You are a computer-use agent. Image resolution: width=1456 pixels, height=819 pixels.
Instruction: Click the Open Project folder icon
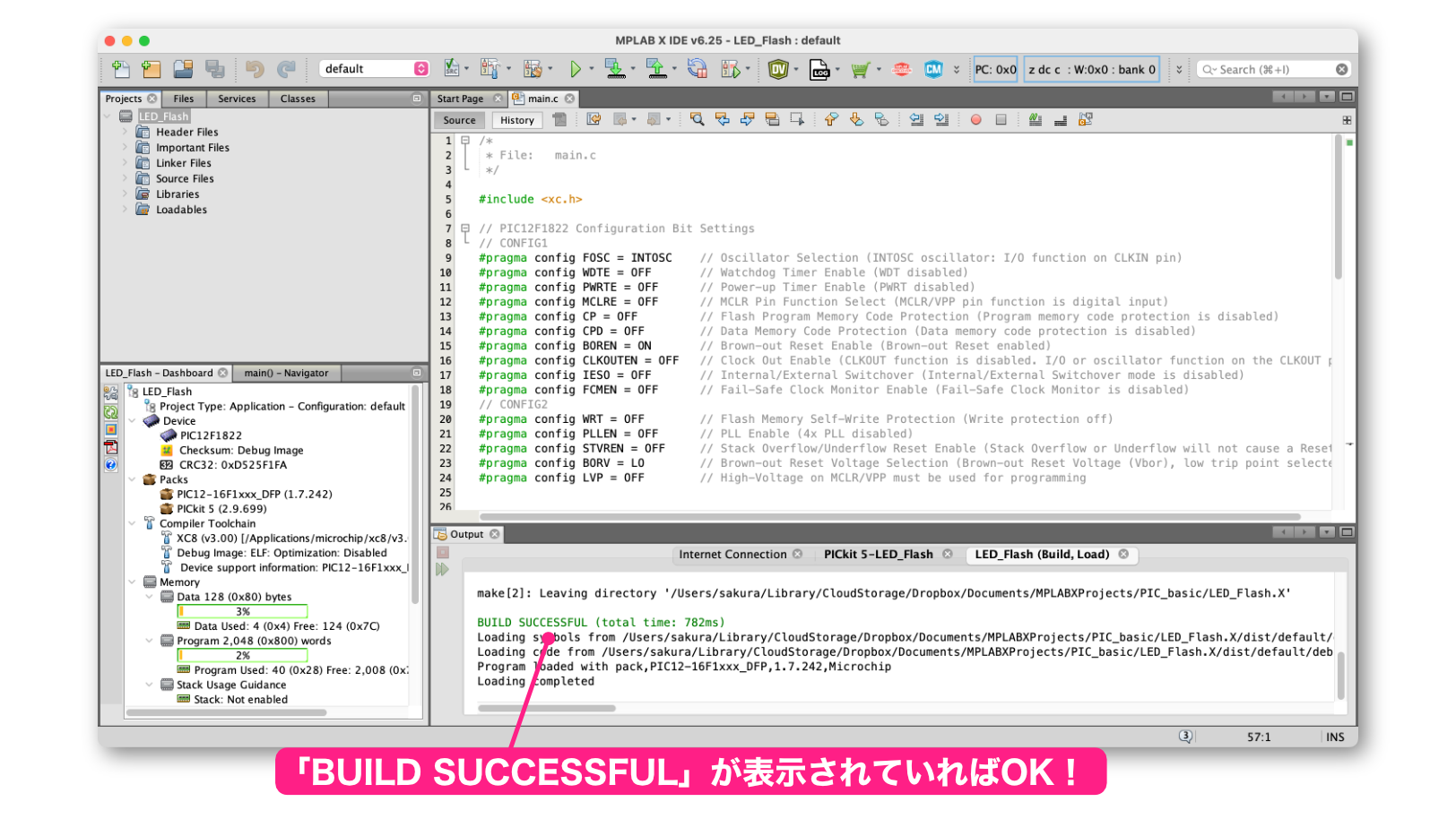pyautogui.click(x=183, y=69)
